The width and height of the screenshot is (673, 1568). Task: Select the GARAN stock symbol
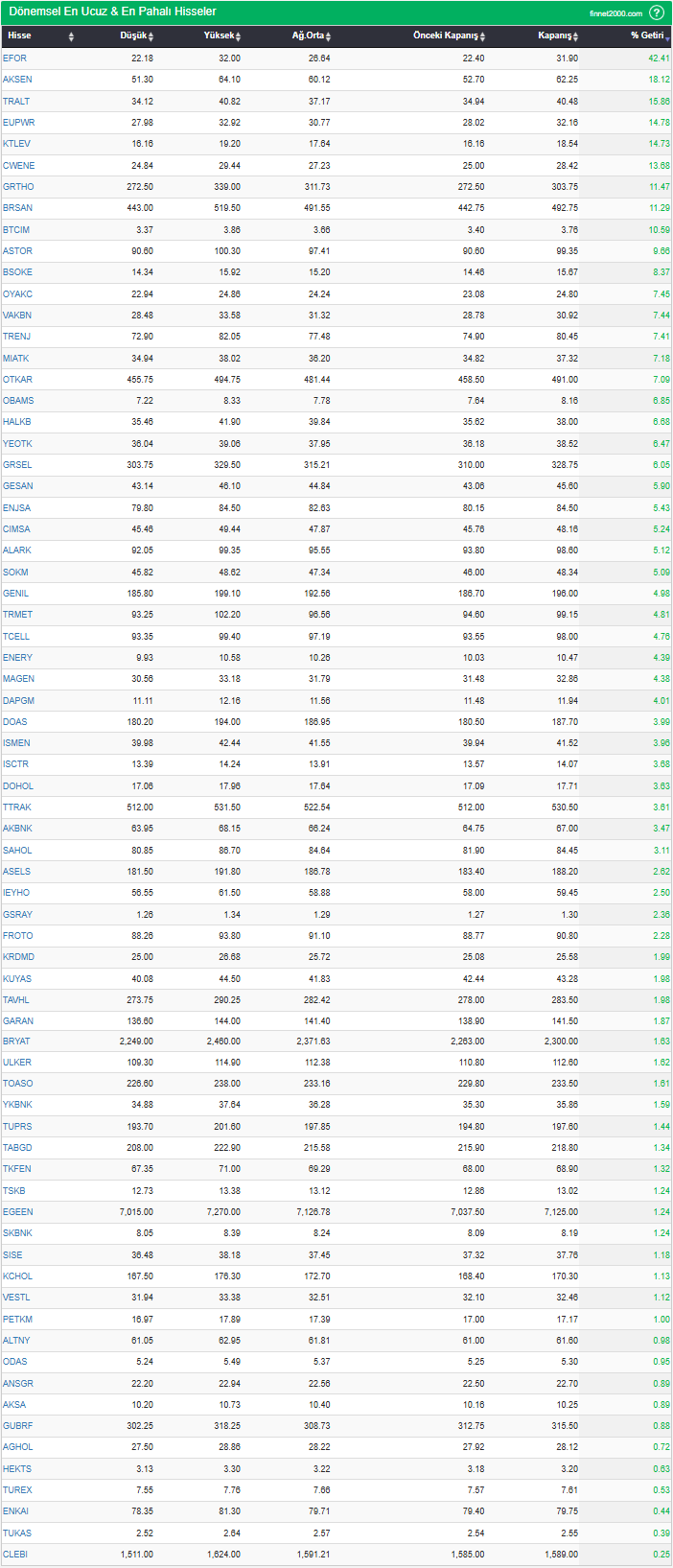[17, 1021]
